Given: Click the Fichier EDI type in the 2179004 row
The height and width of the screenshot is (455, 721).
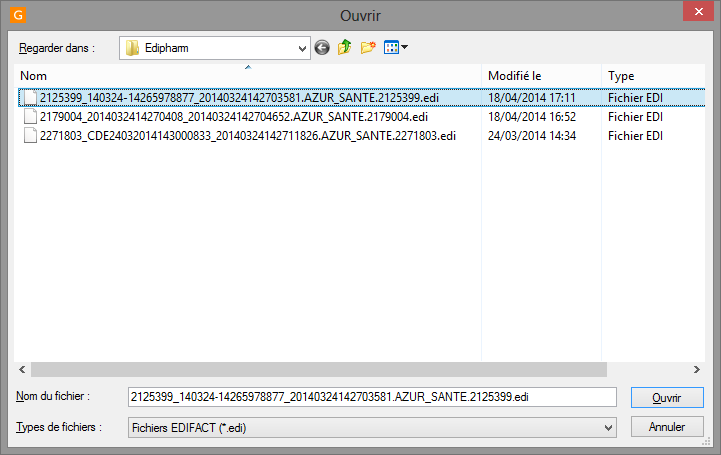Looking at the screenshot, I should pyautogui.click(x=635, y=117).
